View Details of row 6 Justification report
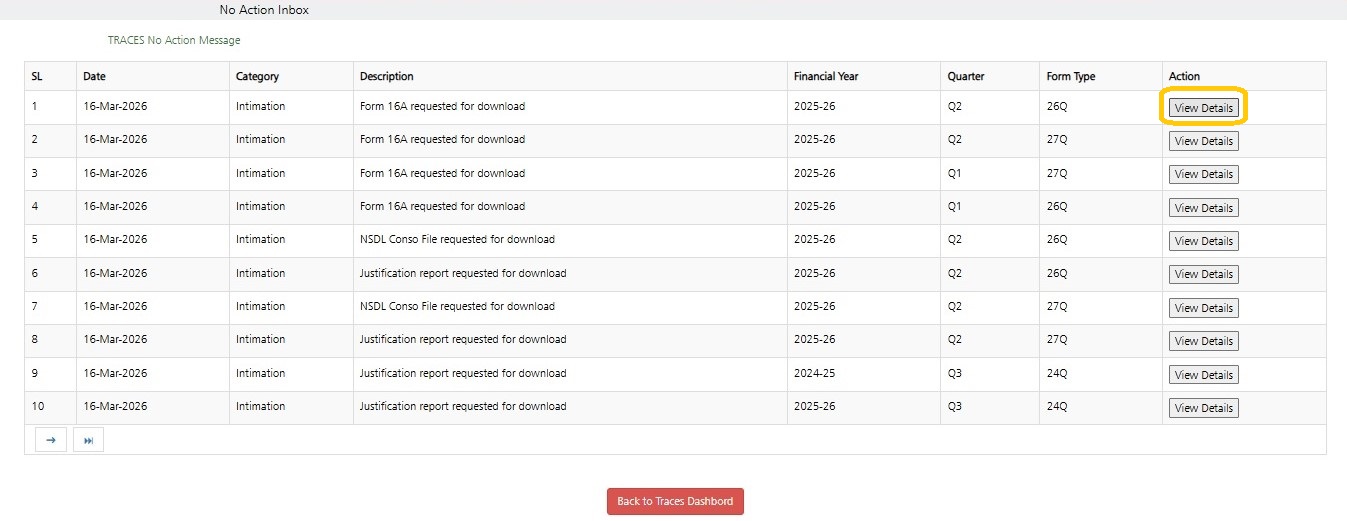The height and width of the screenshot is (521, 1347). coord(1203,274)
